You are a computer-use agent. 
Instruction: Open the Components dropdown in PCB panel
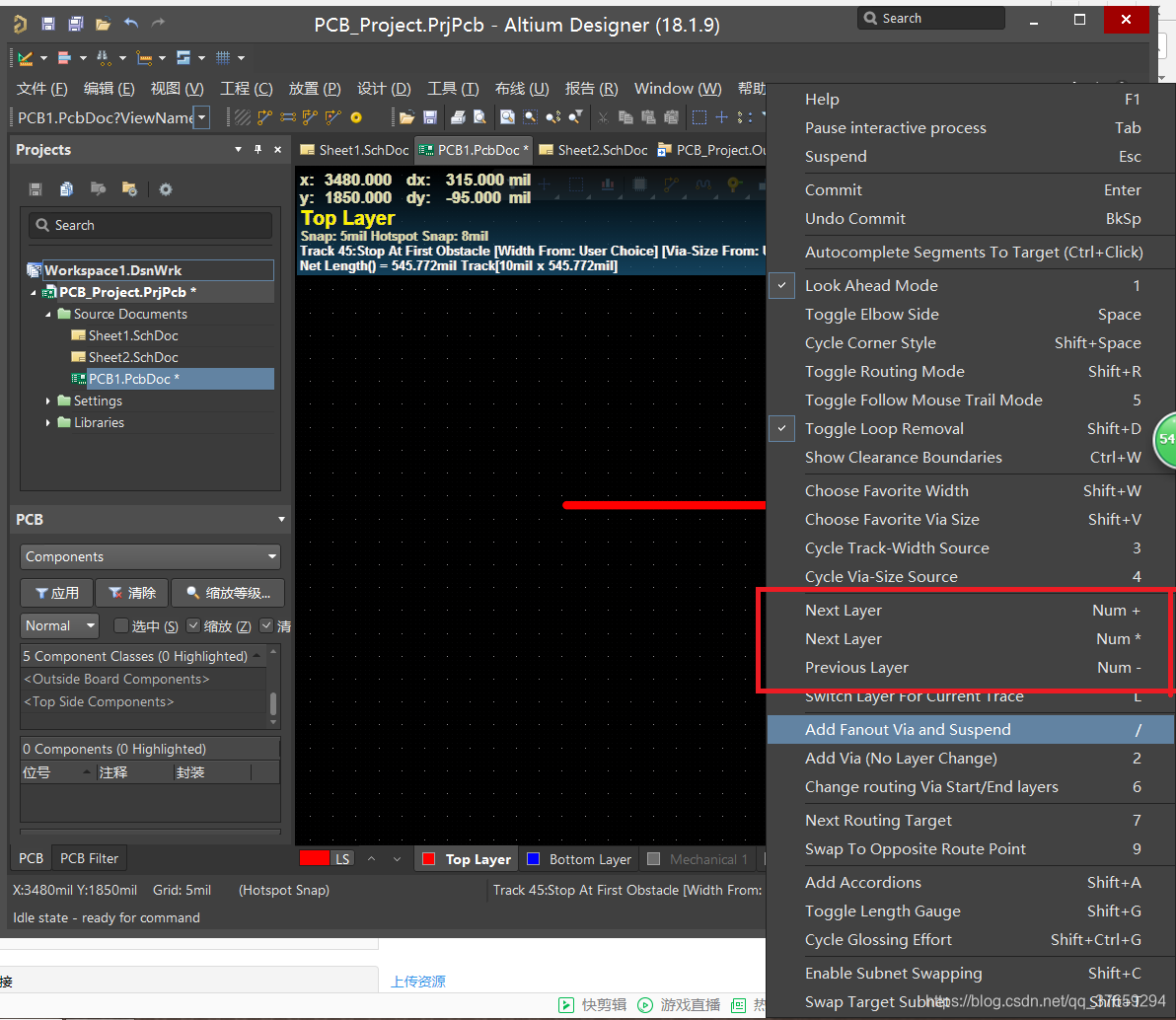pyautogui.click(x=150, y=556)
